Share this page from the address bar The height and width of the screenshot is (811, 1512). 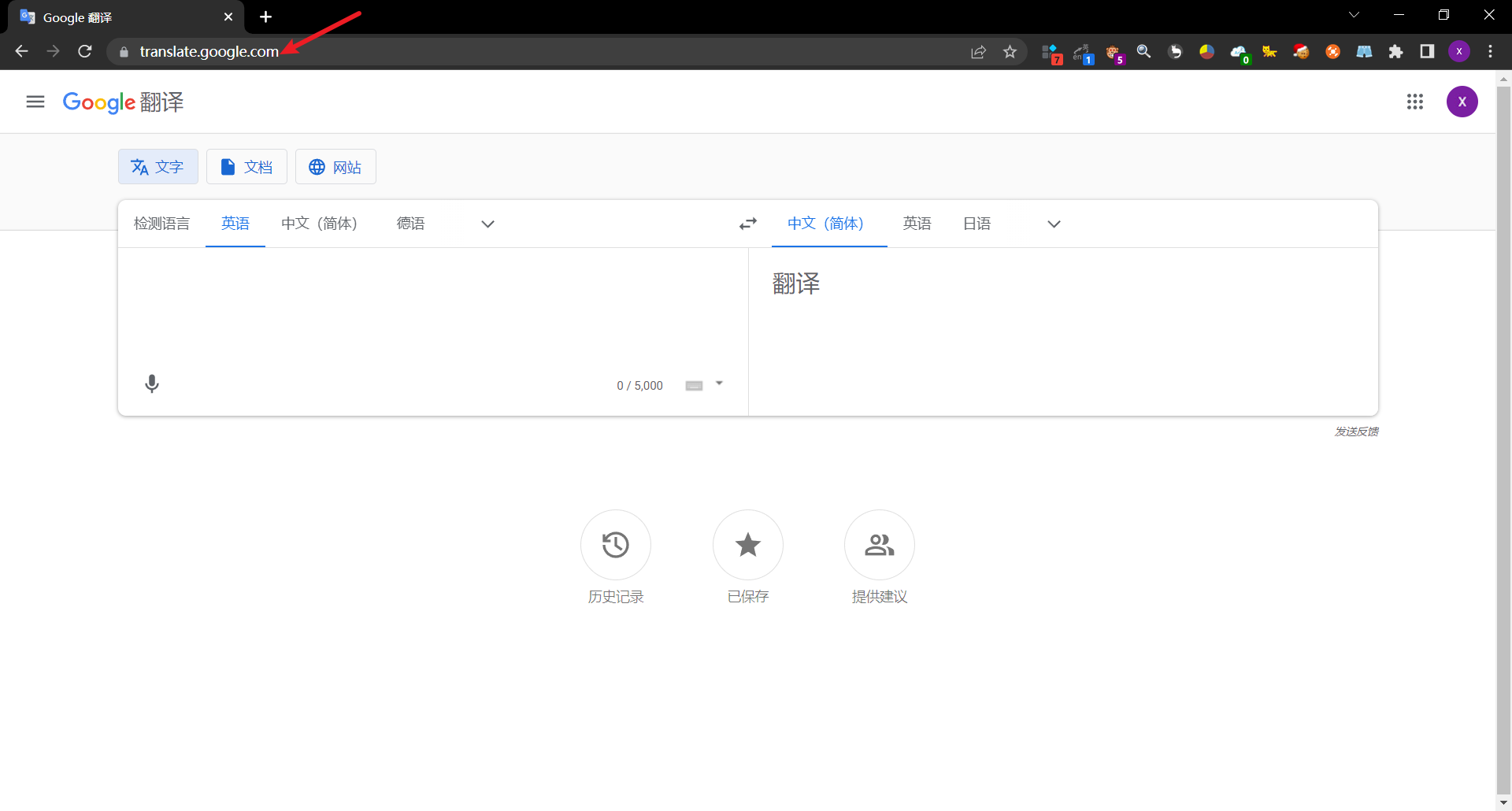pyautogui.click(x=978, y=52)
